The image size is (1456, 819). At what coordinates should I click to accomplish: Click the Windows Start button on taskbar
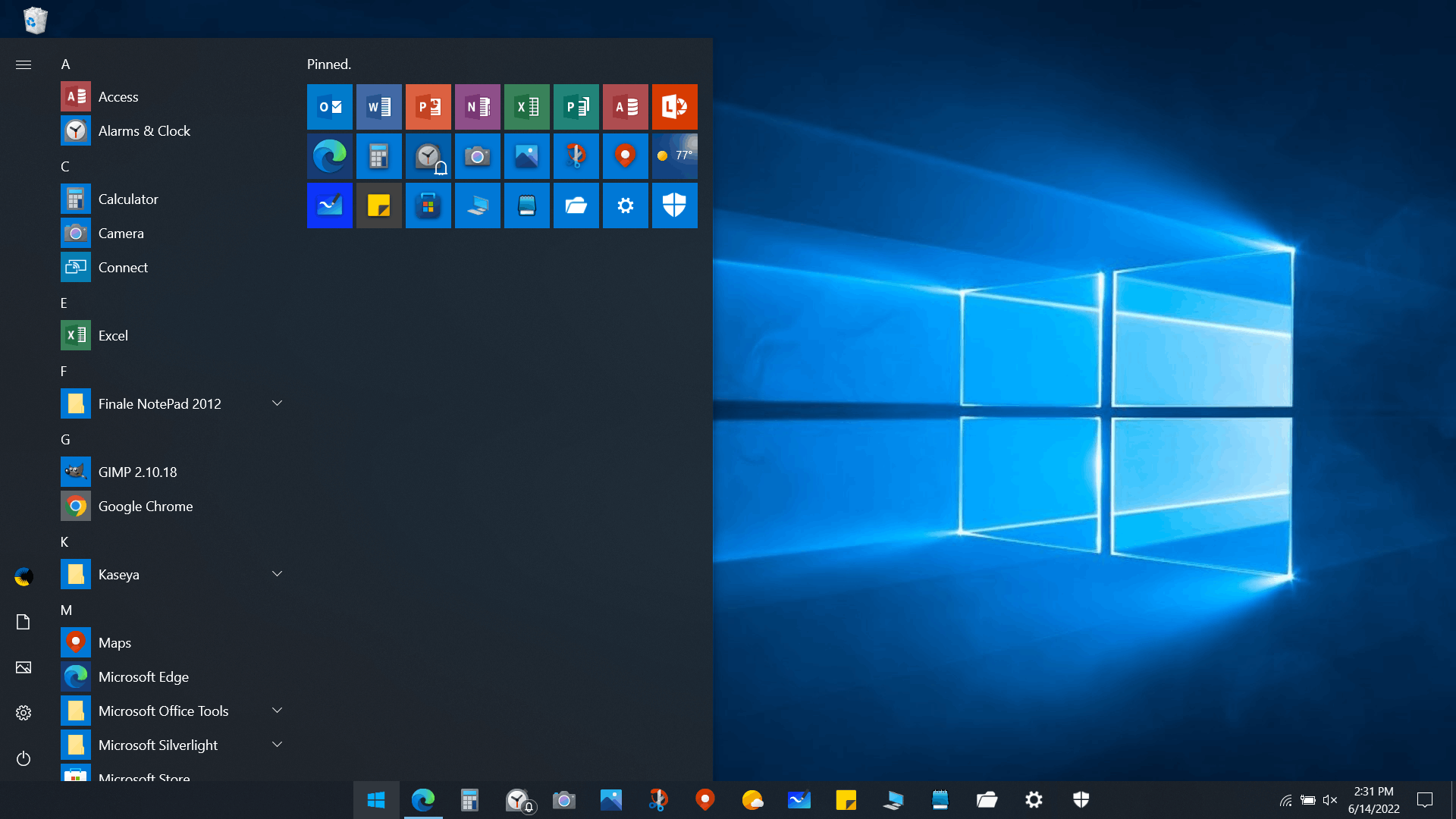[x=376, y=800]
